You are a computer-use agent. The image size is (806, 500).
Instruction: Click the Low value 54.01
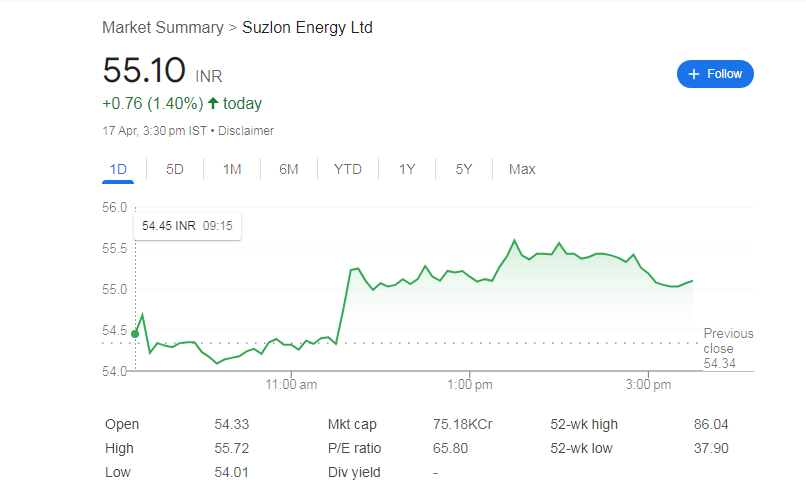[x=232, y=472]
